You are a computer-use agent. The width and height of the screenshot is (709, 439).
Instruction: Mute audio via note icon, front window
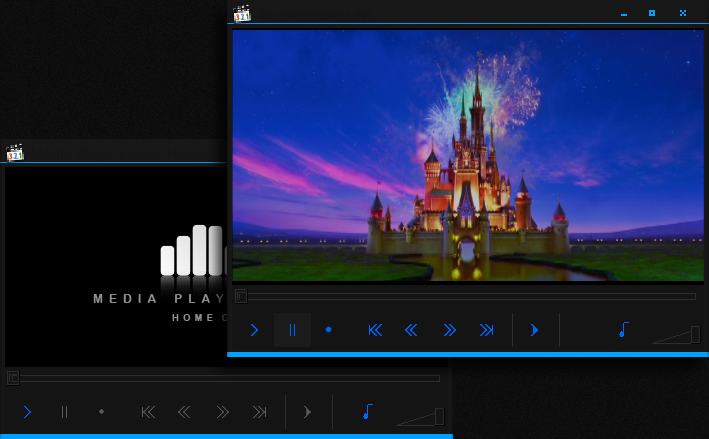click(x=624, y=330)
